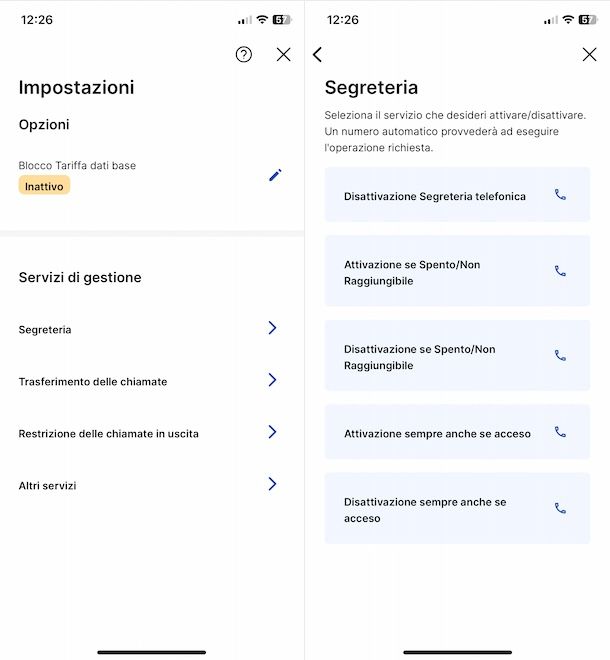Close the Segreteria screen with X
The image size is (610, 660).
tap(589, 55)
